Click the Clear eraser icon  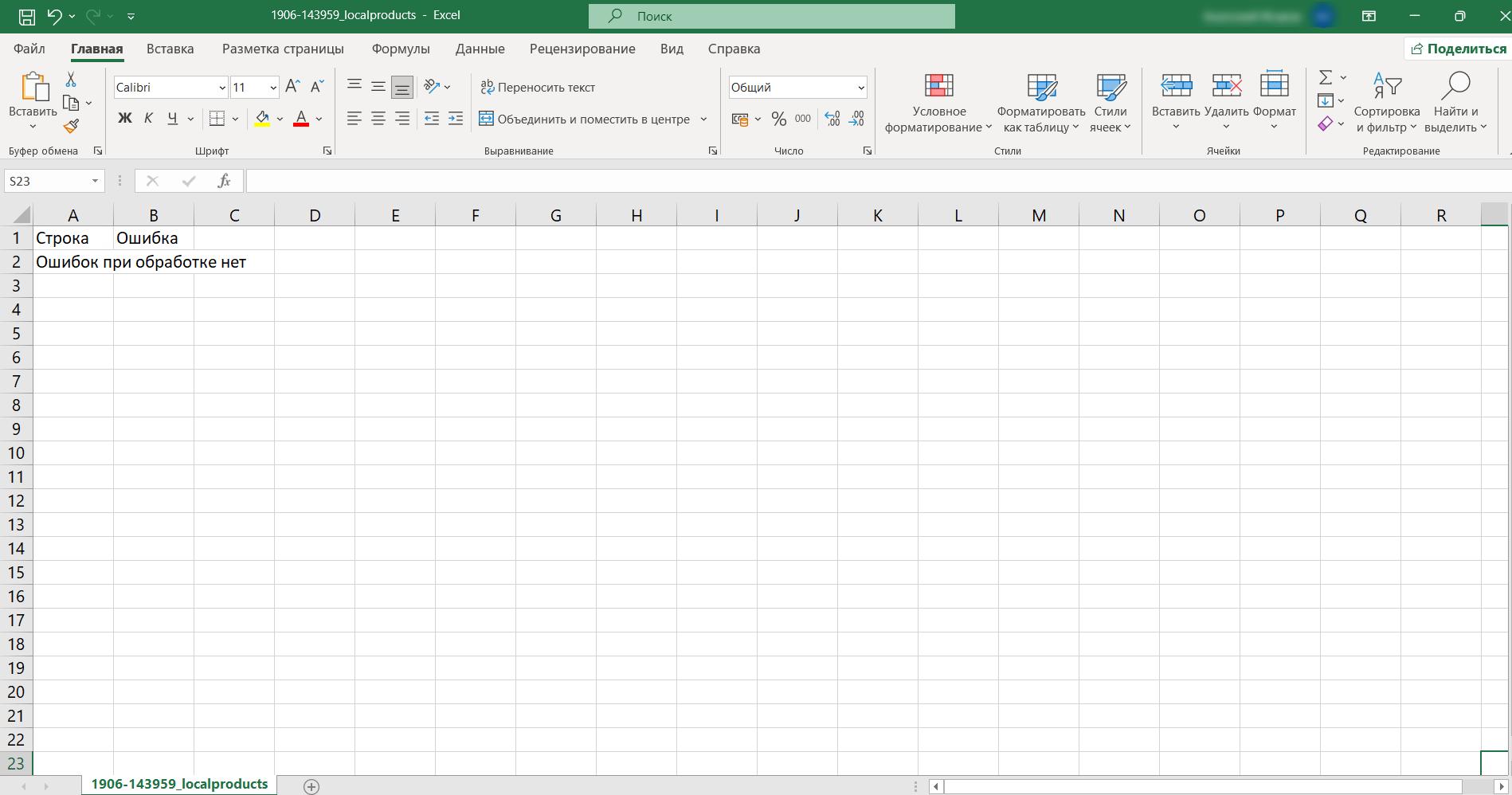coord(1326,123)
